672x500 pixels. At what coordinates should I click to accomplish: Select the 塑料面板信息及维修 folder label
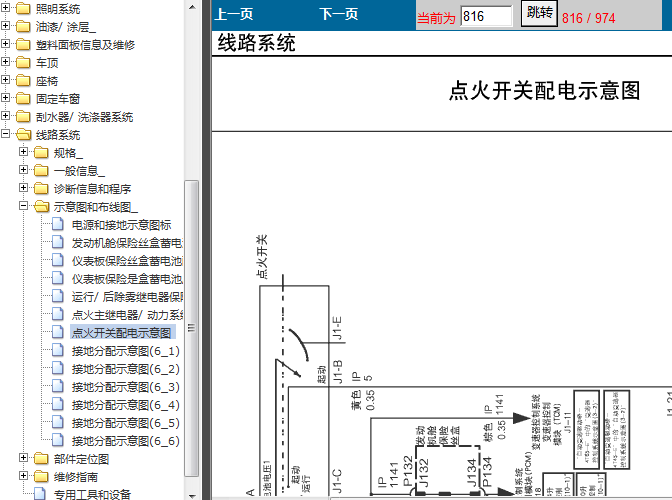coord(85,45)
